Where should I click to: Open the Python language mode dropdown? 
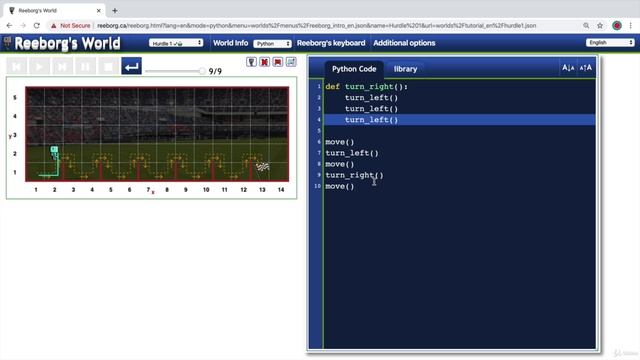coord(272,43)
